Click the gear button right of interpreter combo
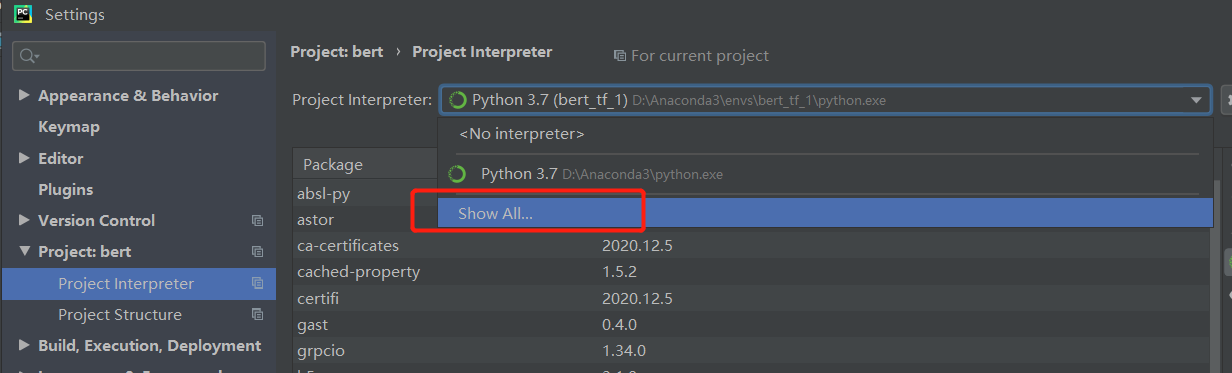 (x=1226, y=100)
